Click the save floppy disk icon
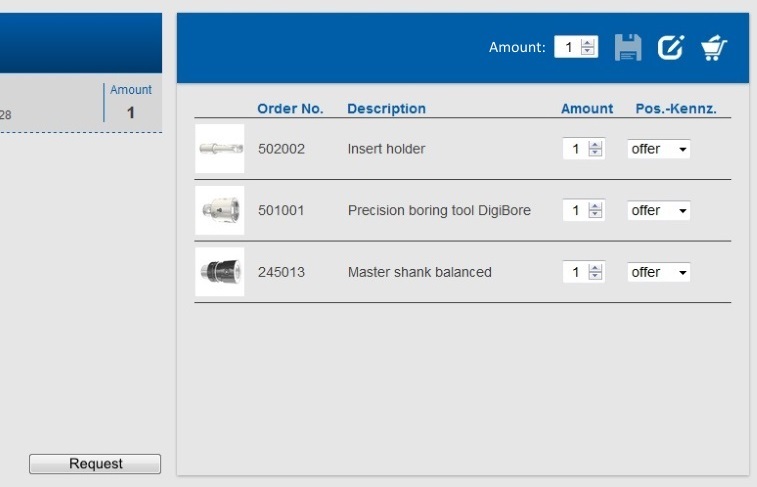The height and width of the screenshot is (487, 757). tap(627, 47)
